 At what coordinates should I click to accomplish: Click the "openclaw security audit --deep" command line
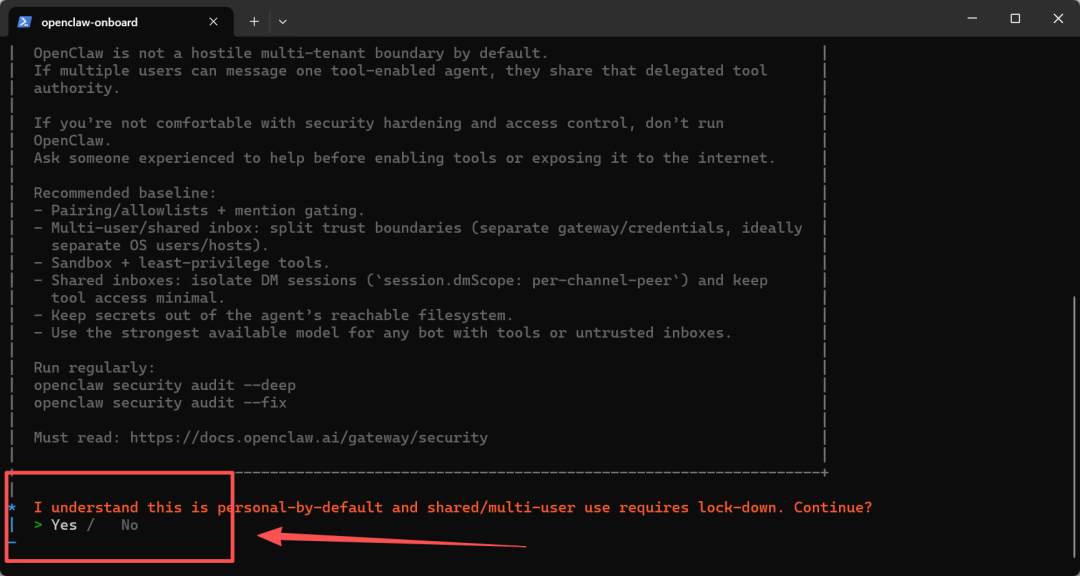point(164,385)
